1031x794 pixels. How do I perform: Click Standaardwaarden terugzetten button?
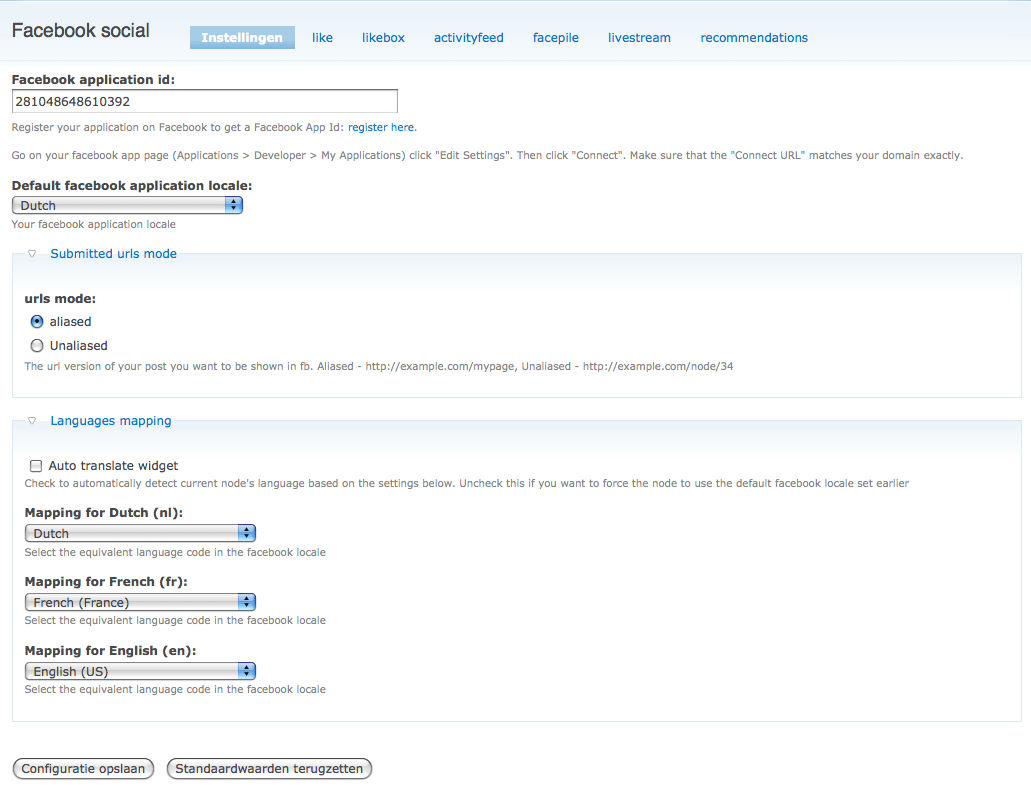click(x=269, y=768)
